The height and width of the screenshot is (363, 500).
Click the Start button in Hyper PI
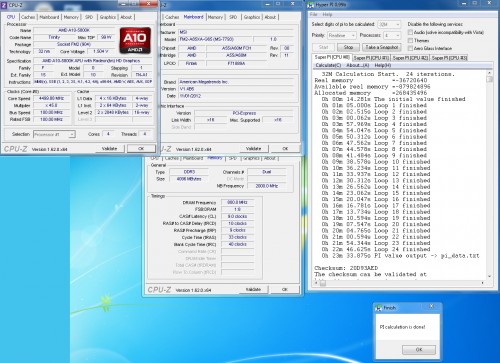point(323,47)
